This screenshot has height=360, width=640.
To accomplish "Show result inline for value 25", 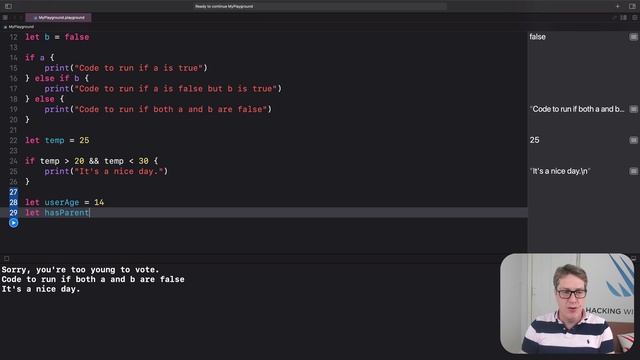I will 633,140.
